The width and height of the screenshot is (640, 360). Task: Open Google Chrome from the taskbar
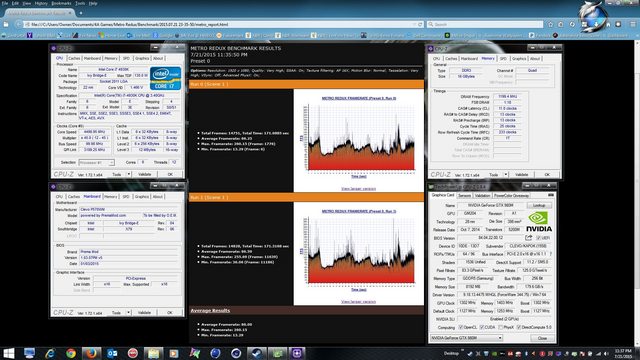tap(71, 353)
